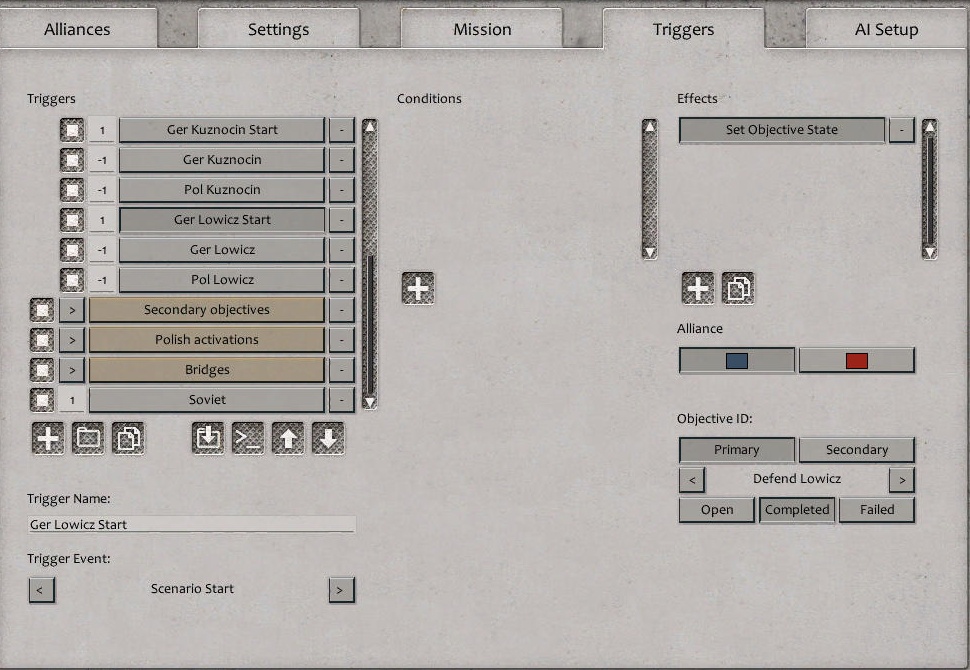Image resolution: width=970 pixels, height=670 pixels.
Task: Delete the Pol Lowicz trigger
Action: 341,280
